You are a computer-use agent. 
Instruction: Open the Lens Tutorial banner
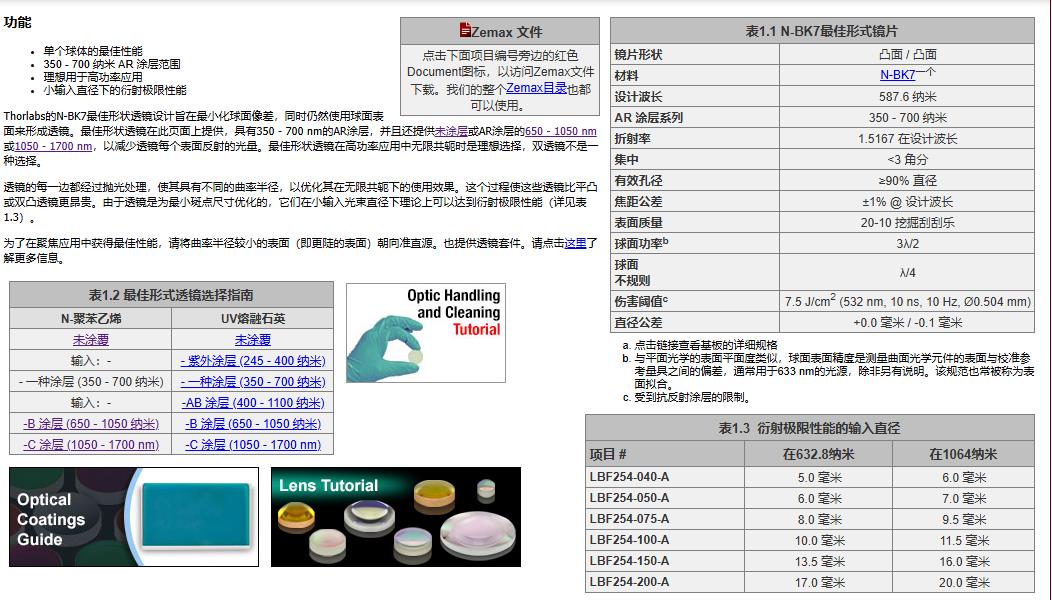point(396,517)
